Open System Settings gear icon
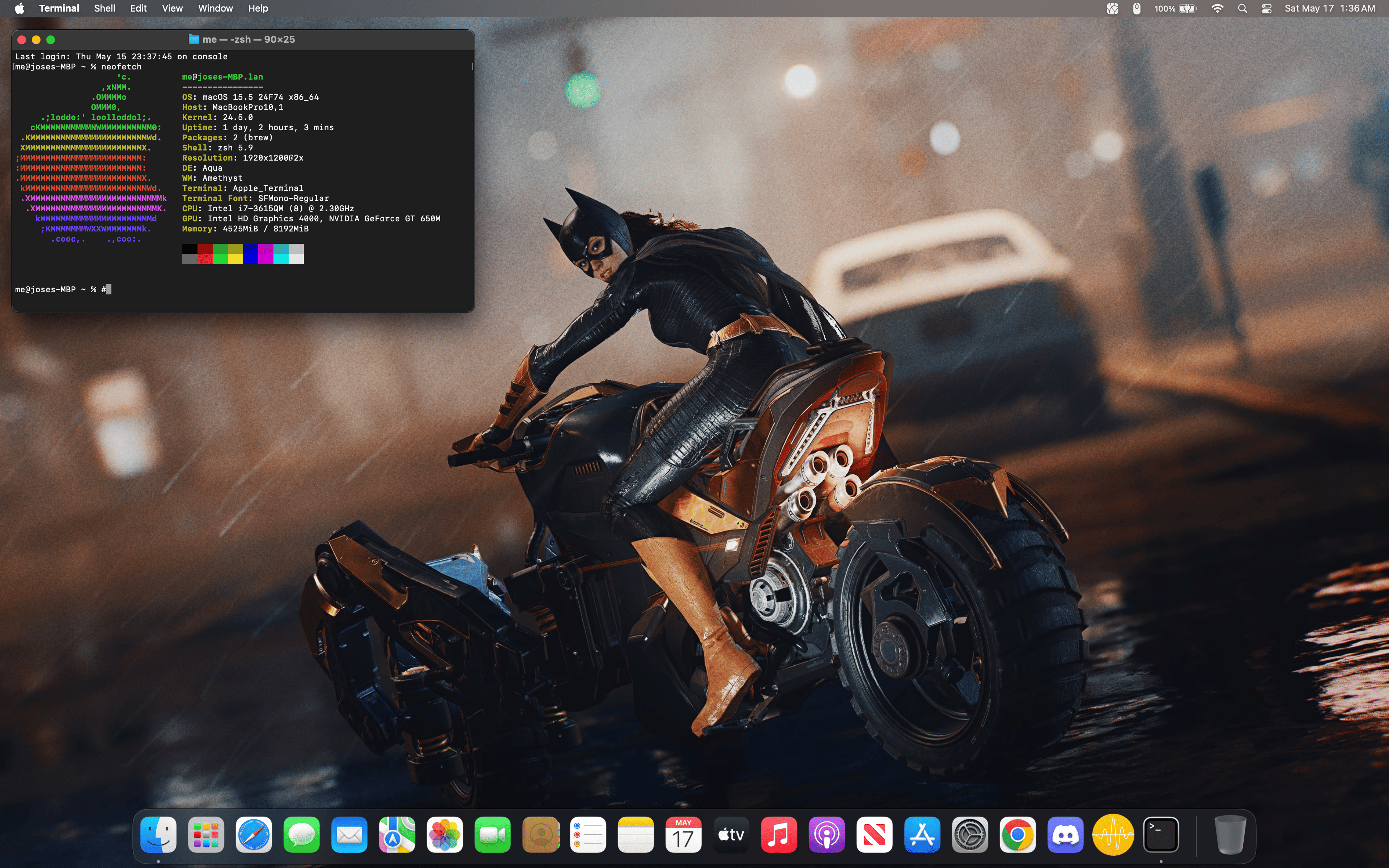The height and width of the screenshot is (868, 1389). coord(970,834)
